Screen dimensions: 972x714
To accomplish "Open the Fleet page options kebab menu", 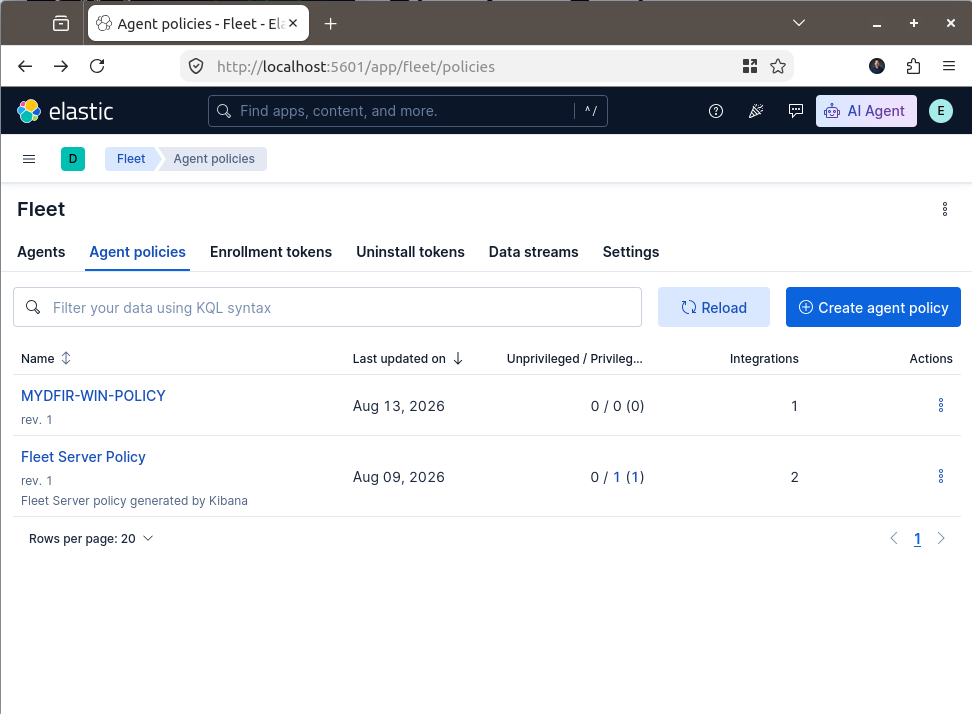I will click(945, 209).
